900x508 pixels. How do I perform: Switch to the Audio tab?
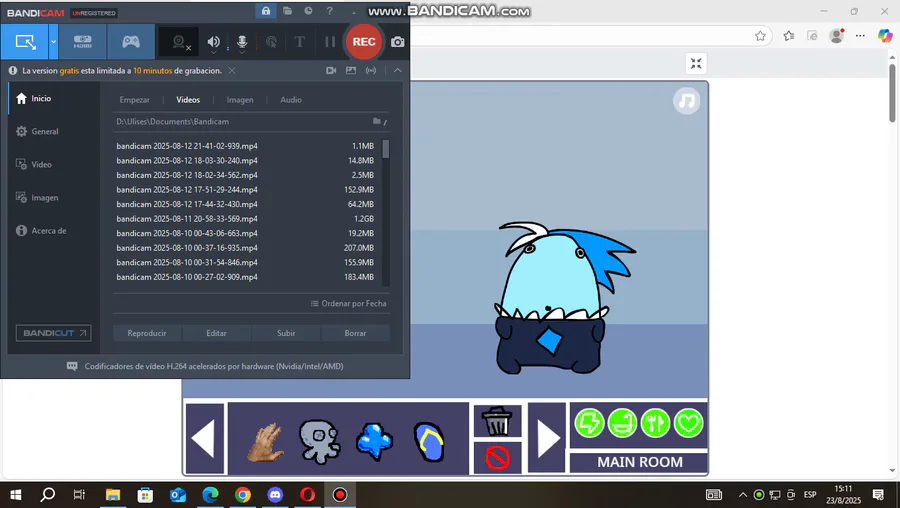(x=291, y=100)
